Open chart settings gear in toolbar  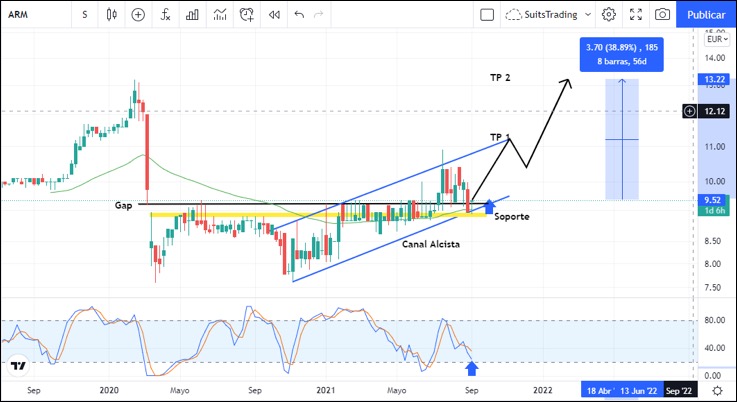[609, 15]
